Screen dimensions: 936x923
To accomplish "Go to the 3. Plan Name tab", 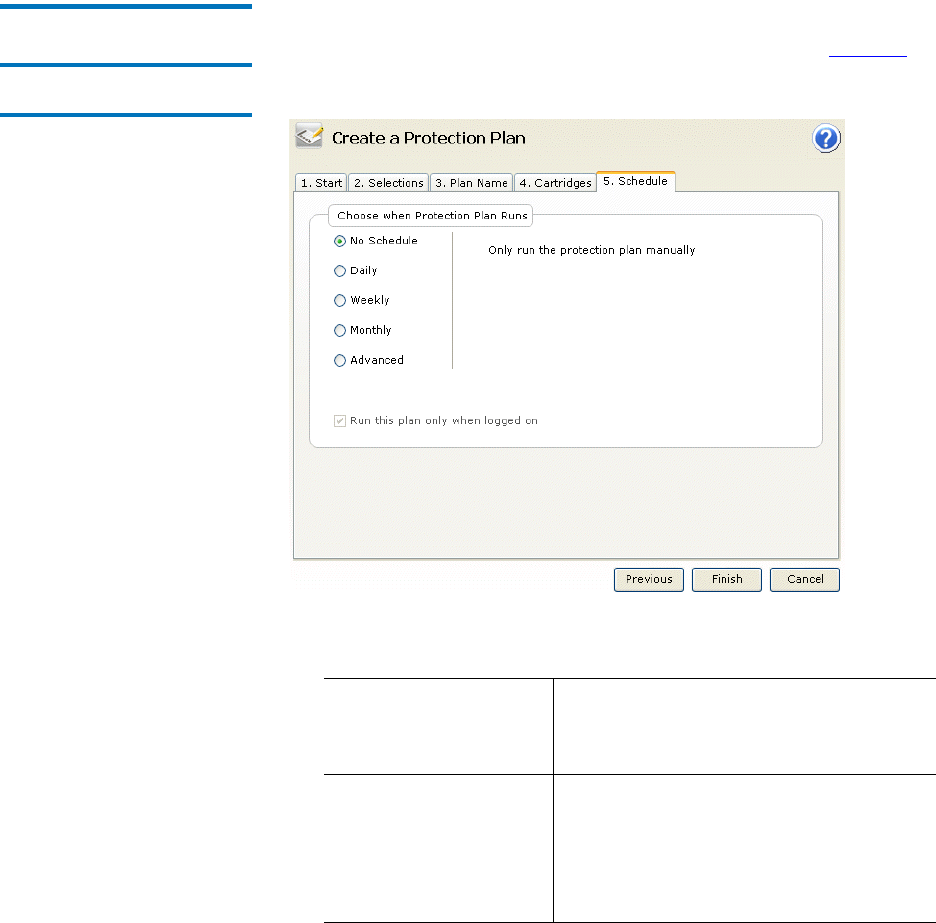I will pyautogui.click(x=470, y=183).
